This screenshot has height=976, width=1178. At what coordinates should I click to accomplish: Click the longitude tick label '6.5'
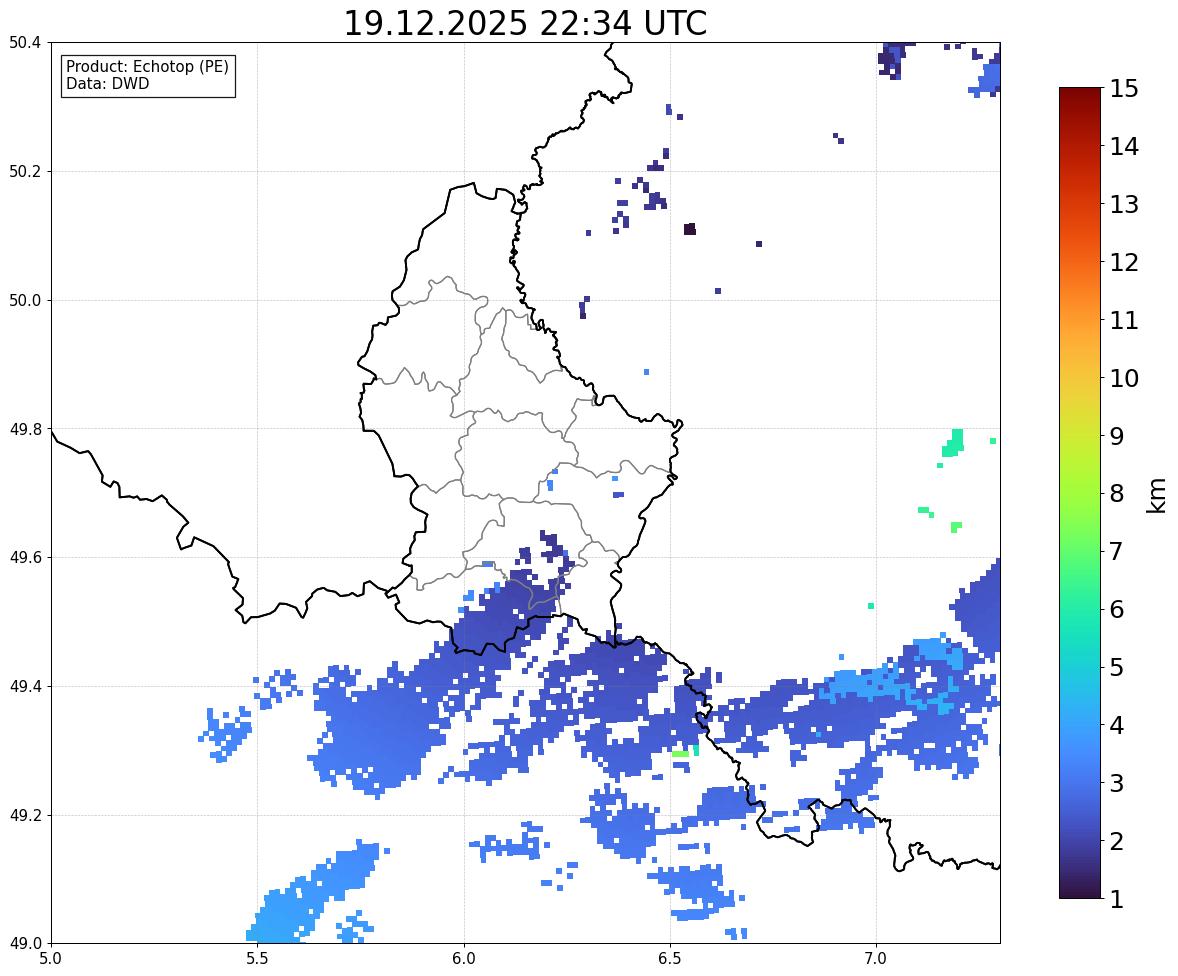670,959
